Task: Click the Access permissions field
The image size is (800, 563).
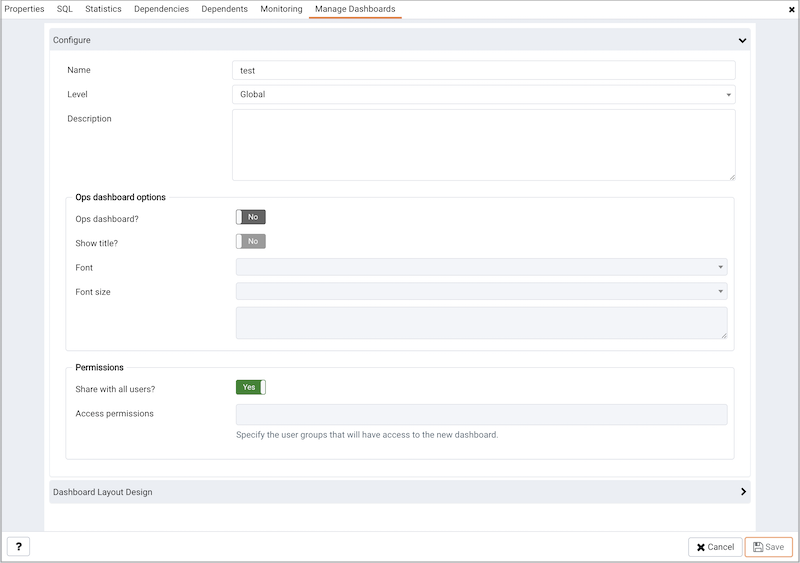Action: click(482, 414)
